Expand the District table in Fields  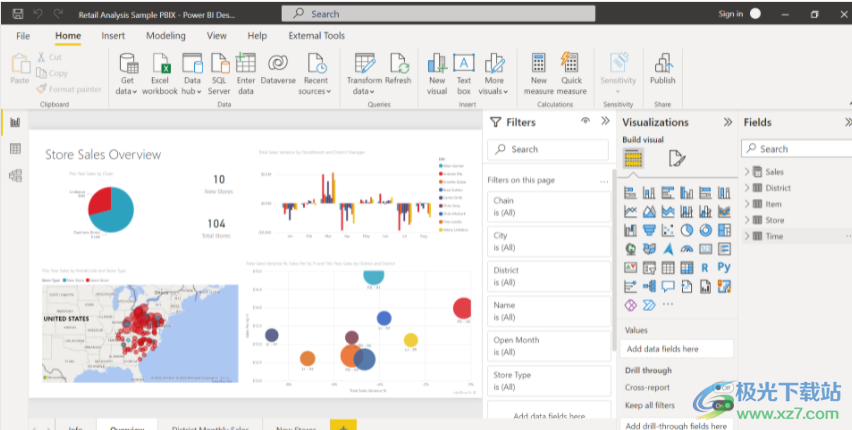[747, 188]
